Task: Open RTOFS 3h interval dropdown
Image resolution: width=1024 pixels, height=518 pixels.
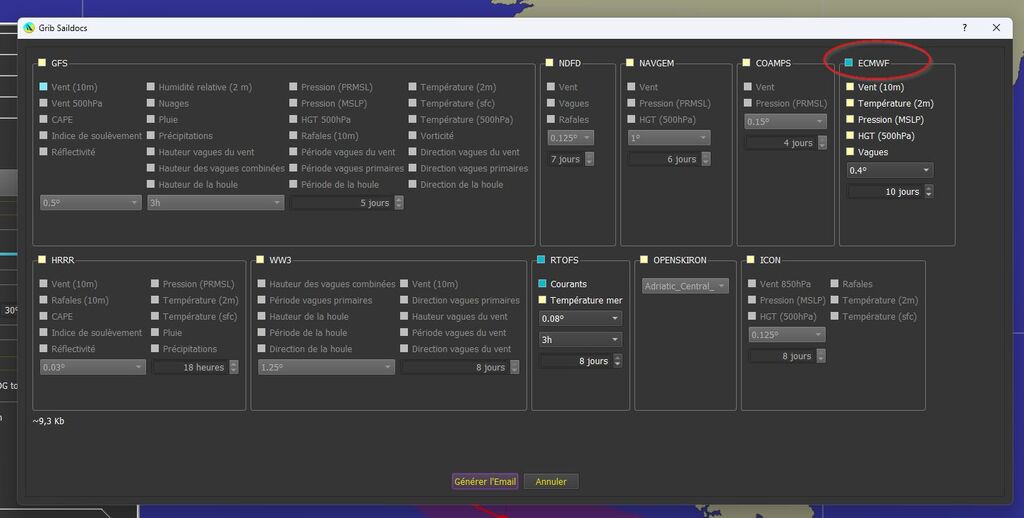Action: 580,340
